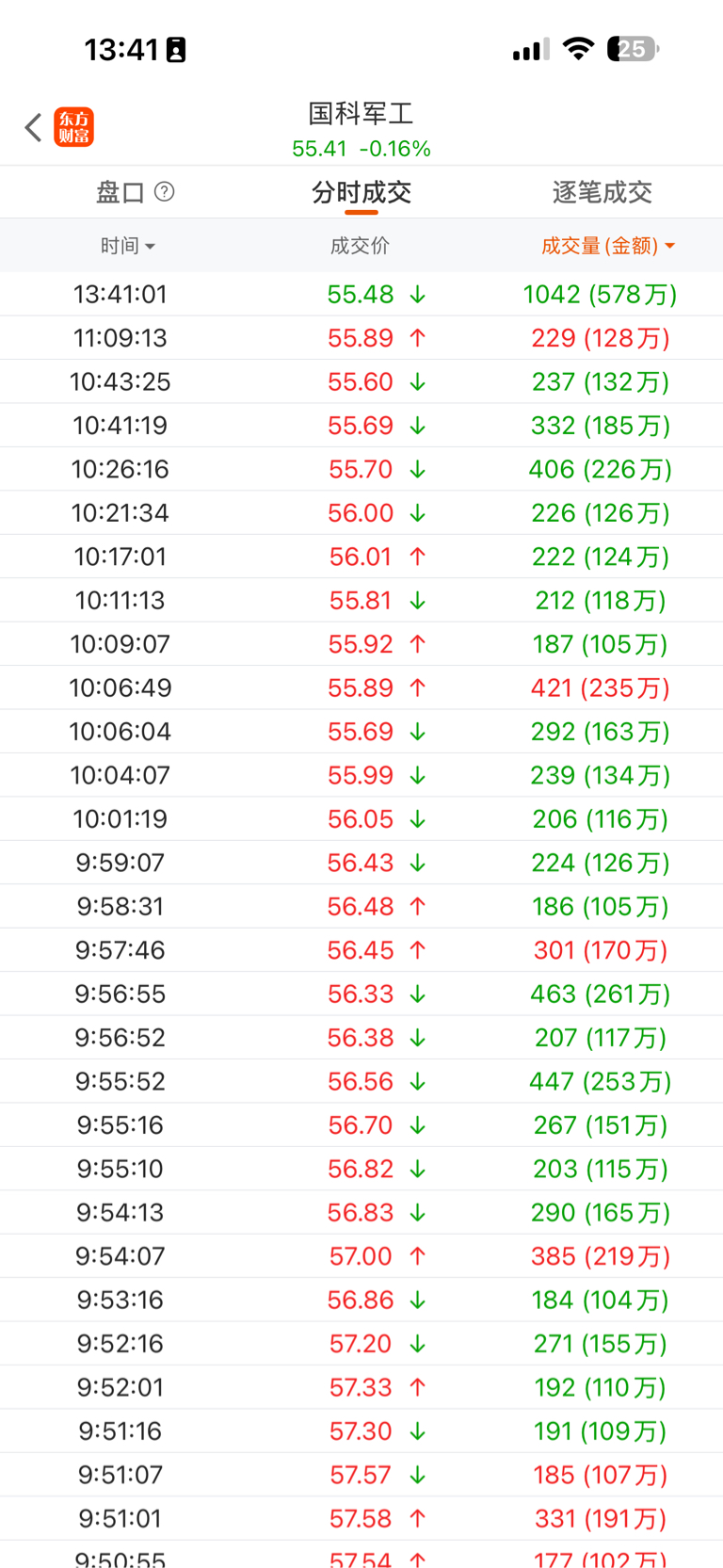Viewport: 723px width, 1568px height.
Task: Tap the green arrow on the 13:41:01 row
Action: (x=418, y=295)
